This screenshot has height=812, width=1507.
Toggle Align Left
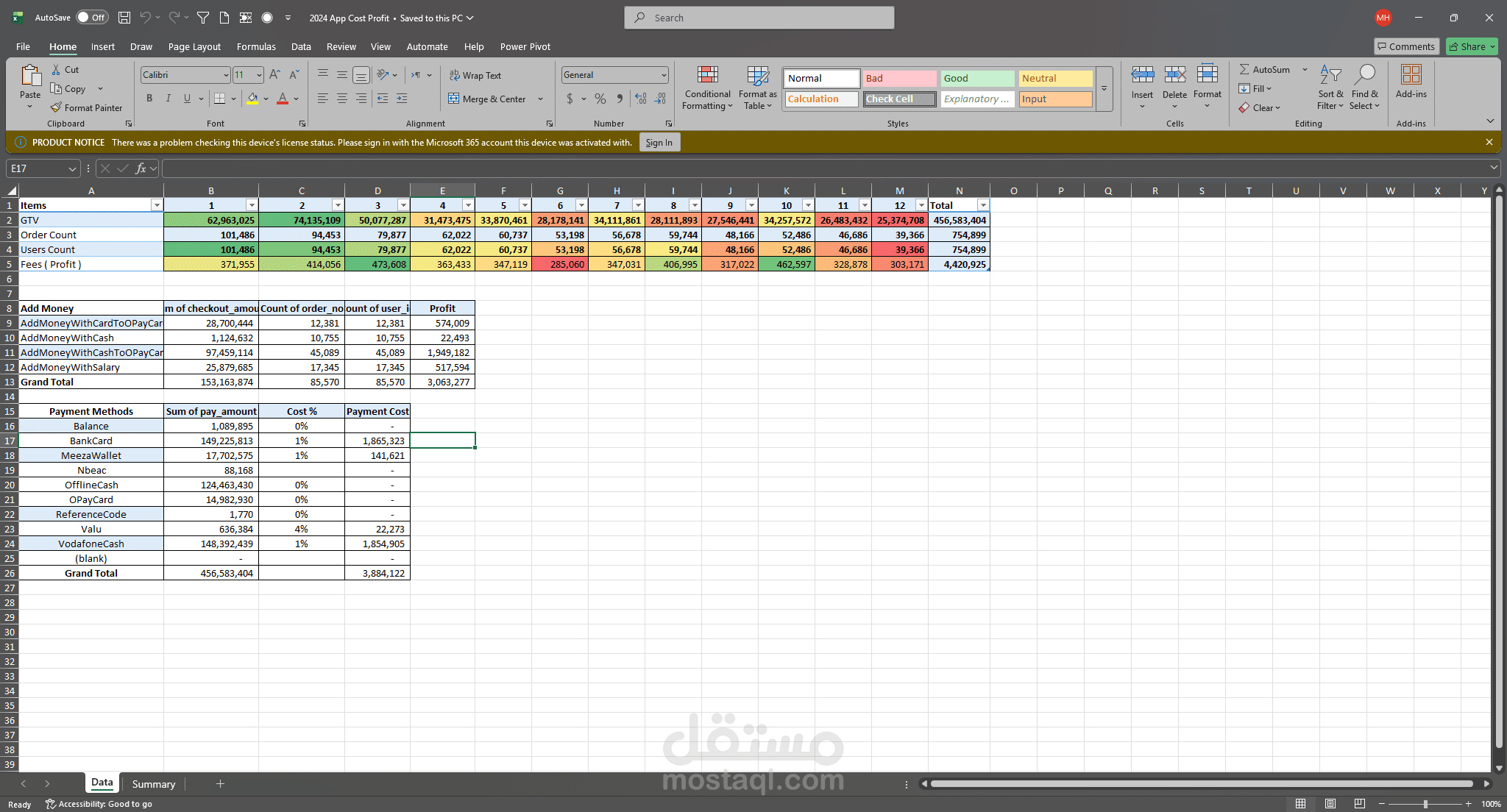click(x=323, y=98)
